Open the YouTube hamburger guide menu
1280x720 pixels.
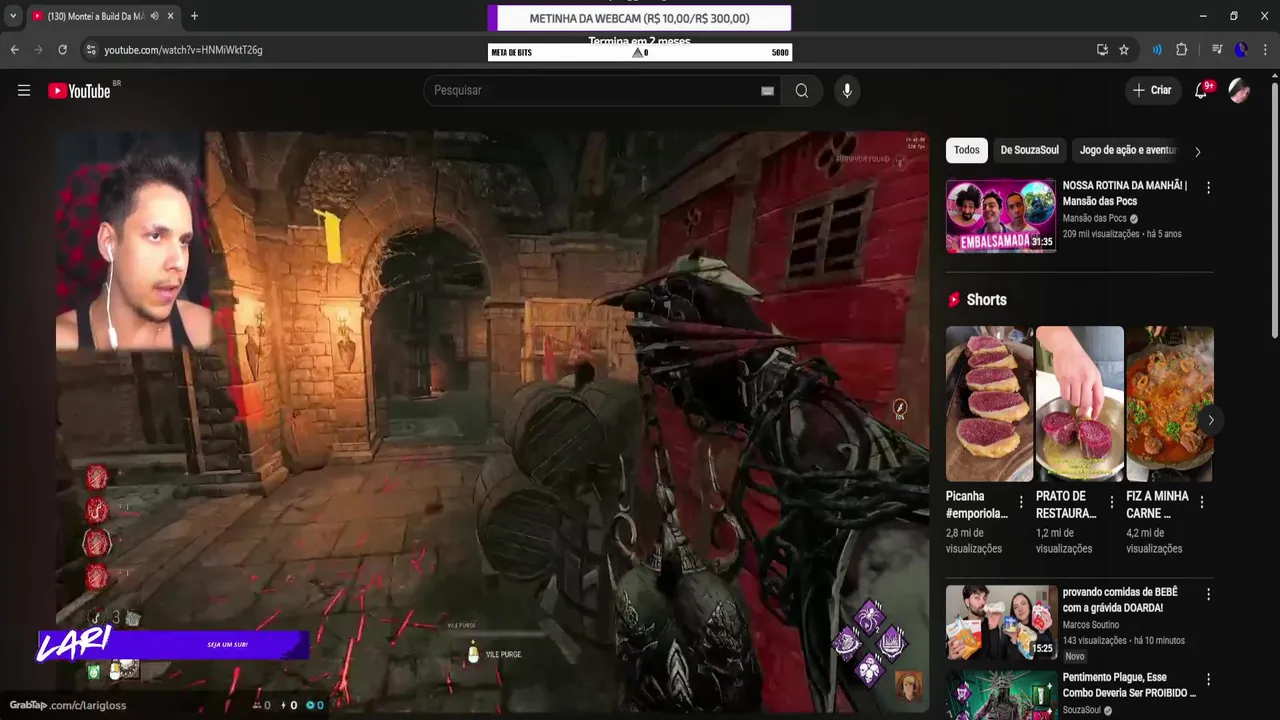(24, 90)
